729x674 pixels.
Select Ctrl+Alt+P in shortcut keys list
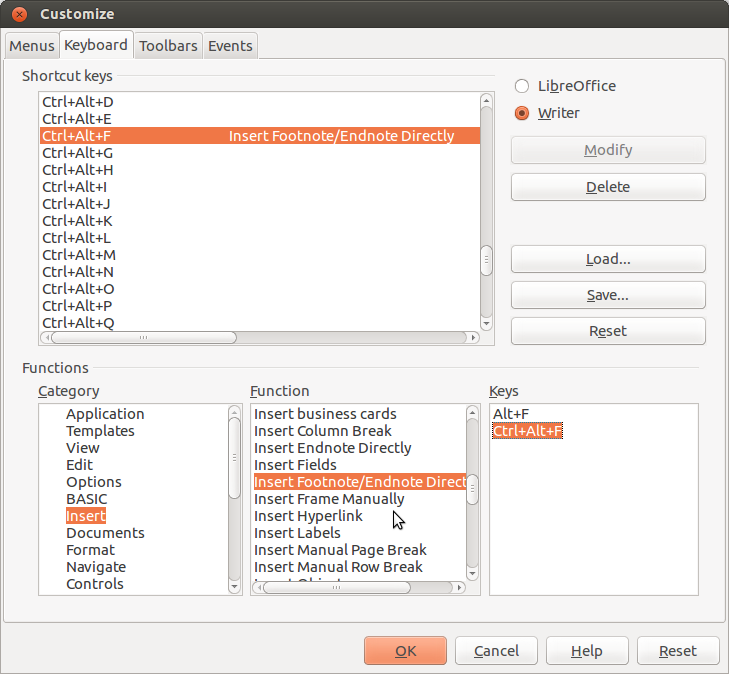(260, 306)
